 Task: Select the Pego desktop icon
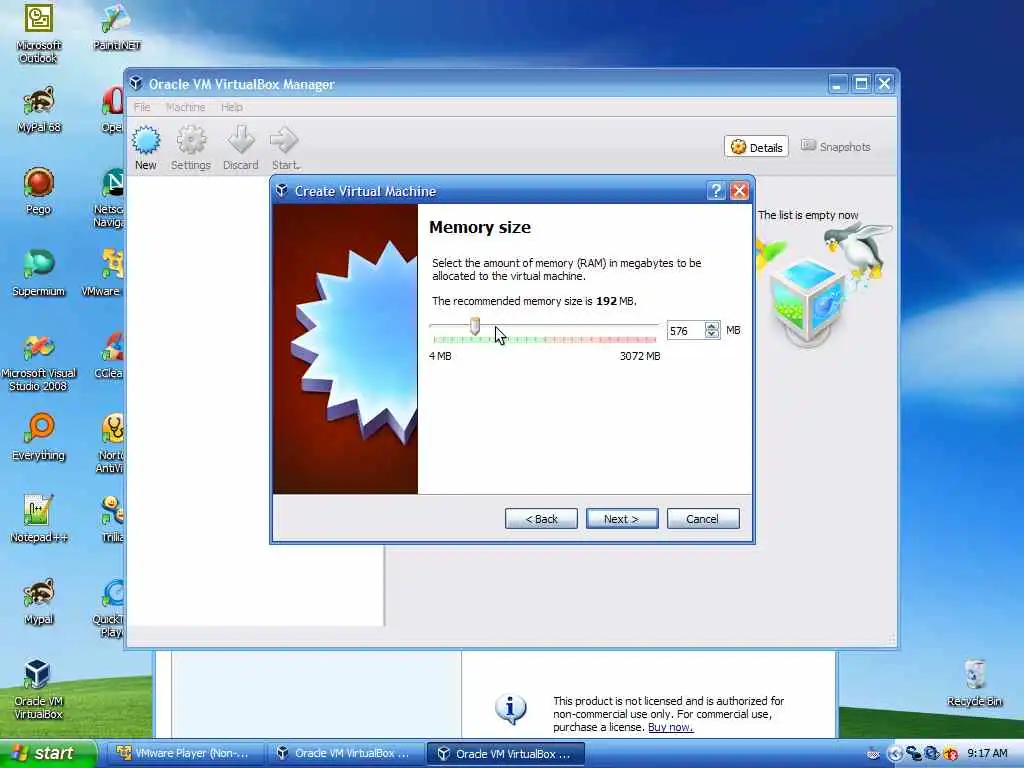39,191
